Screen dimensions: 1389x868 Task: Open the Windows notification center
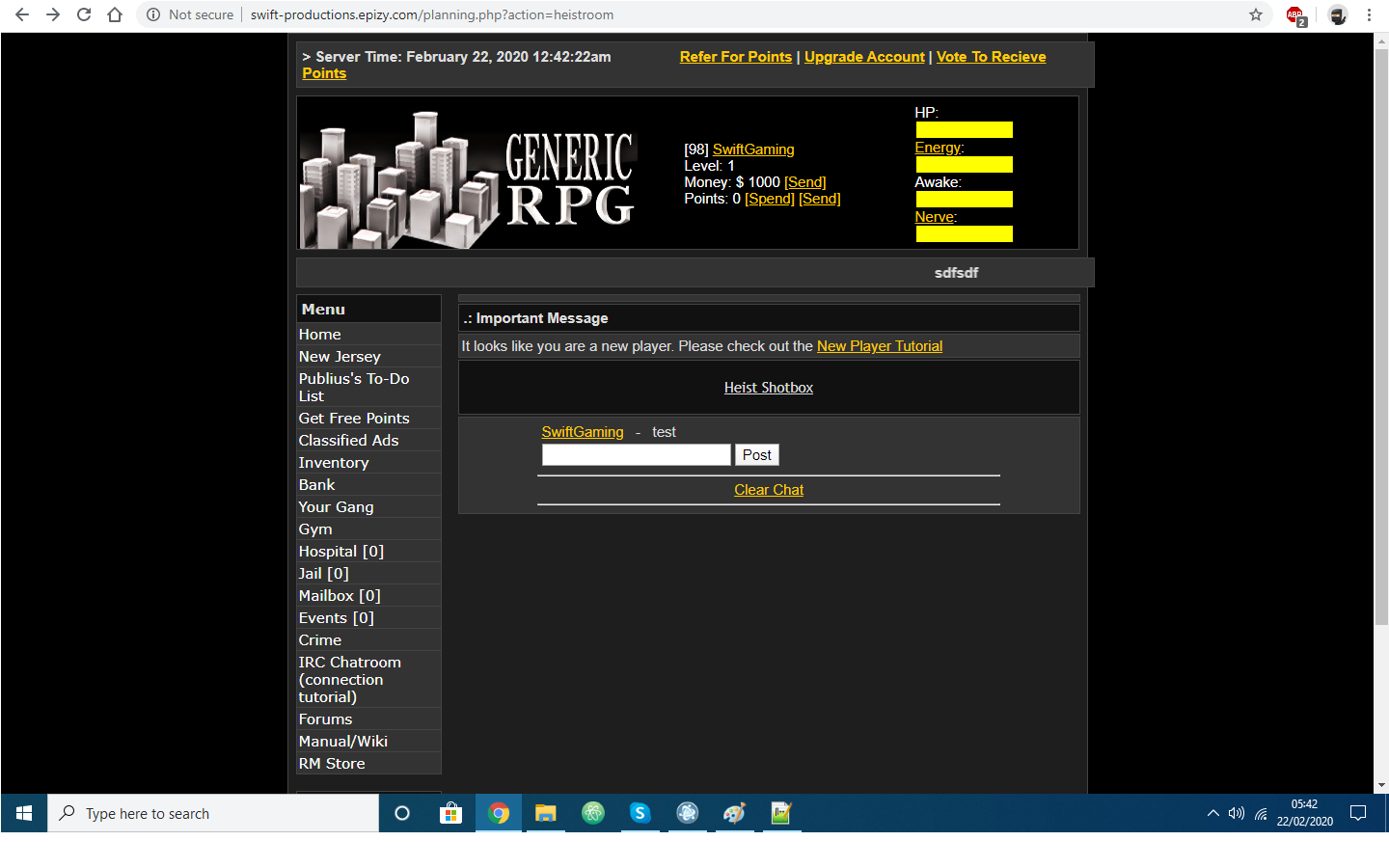1358,813
